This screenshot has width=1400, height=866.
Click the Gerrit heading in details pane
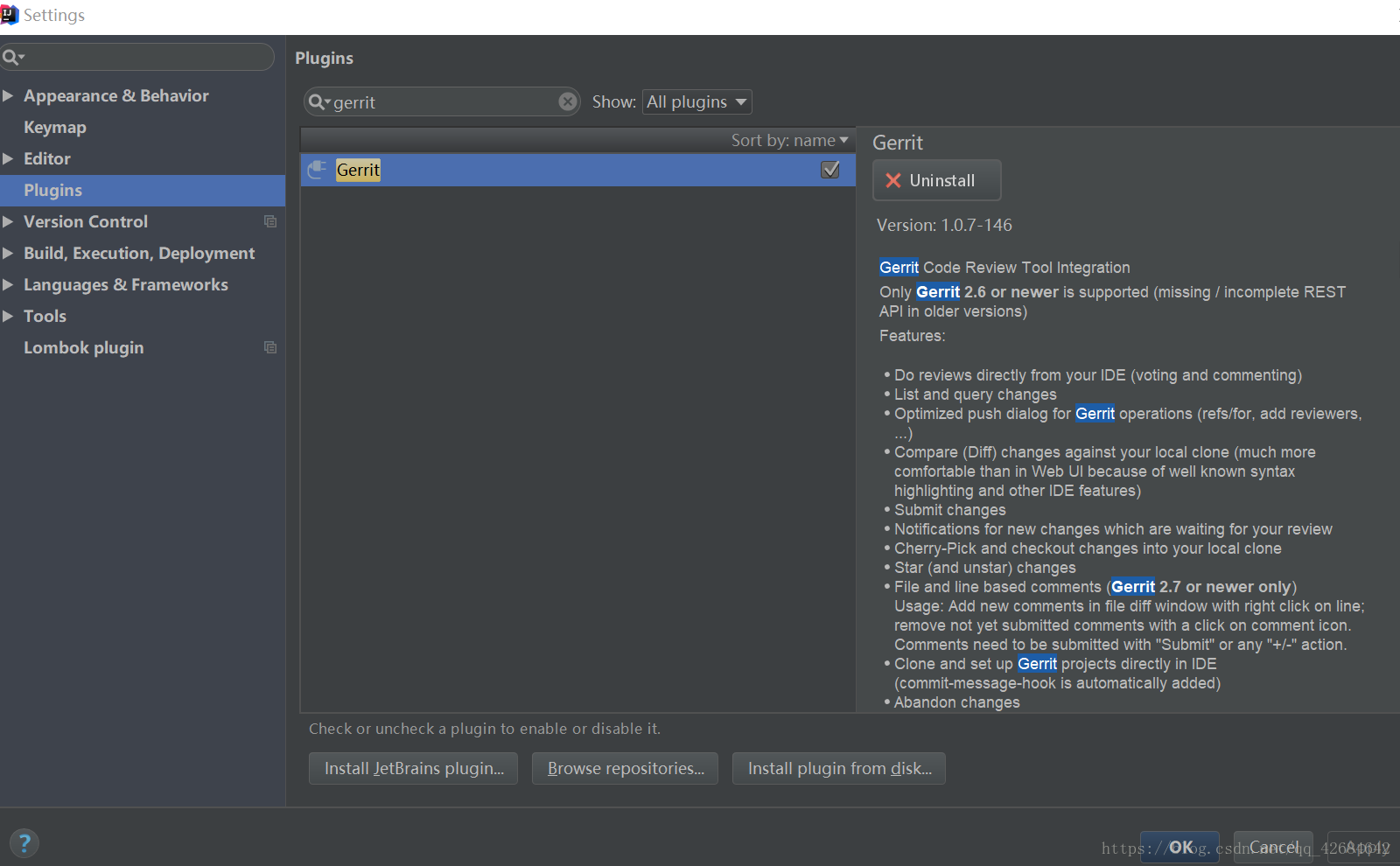pyautogui.click(x=898, y=143)
